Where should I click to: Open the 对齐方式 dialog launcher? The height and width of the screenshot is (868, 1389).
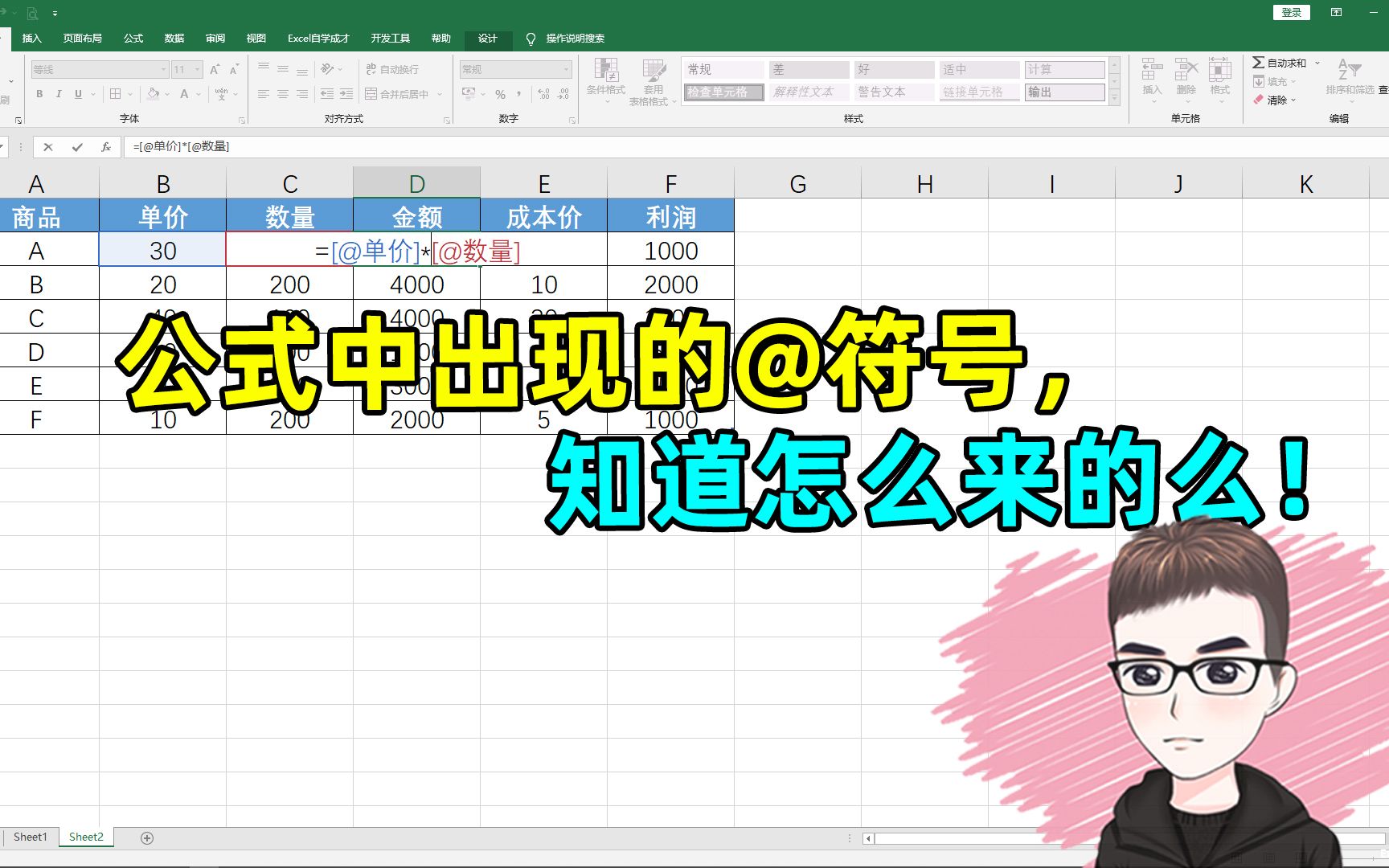click(x=448, y=121)
